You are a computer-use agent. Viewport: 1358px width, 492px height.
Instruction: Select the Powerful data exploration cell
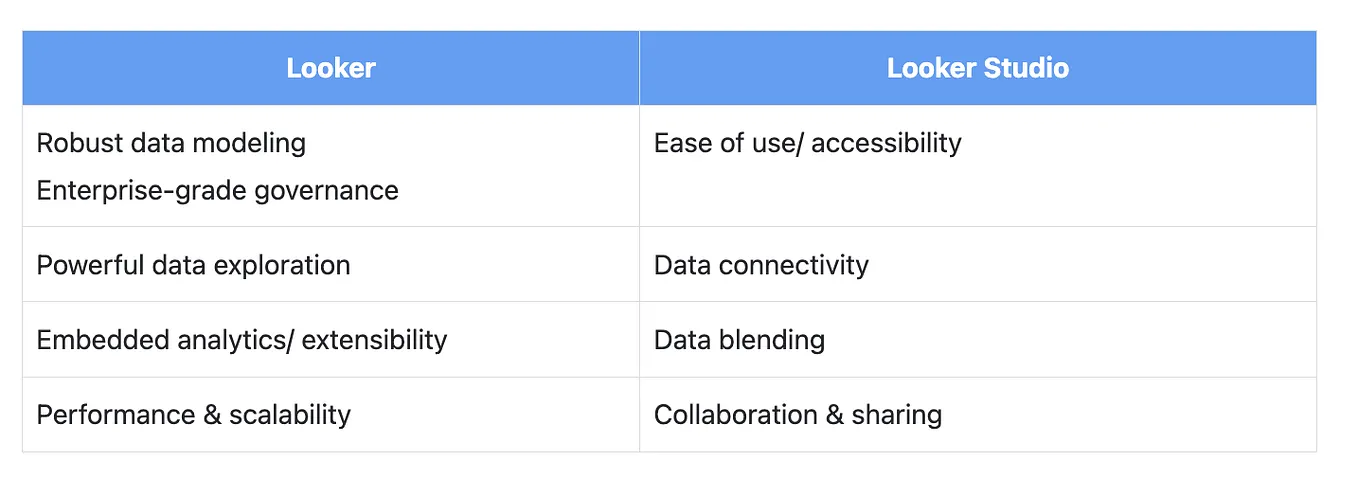click(331, 264)
